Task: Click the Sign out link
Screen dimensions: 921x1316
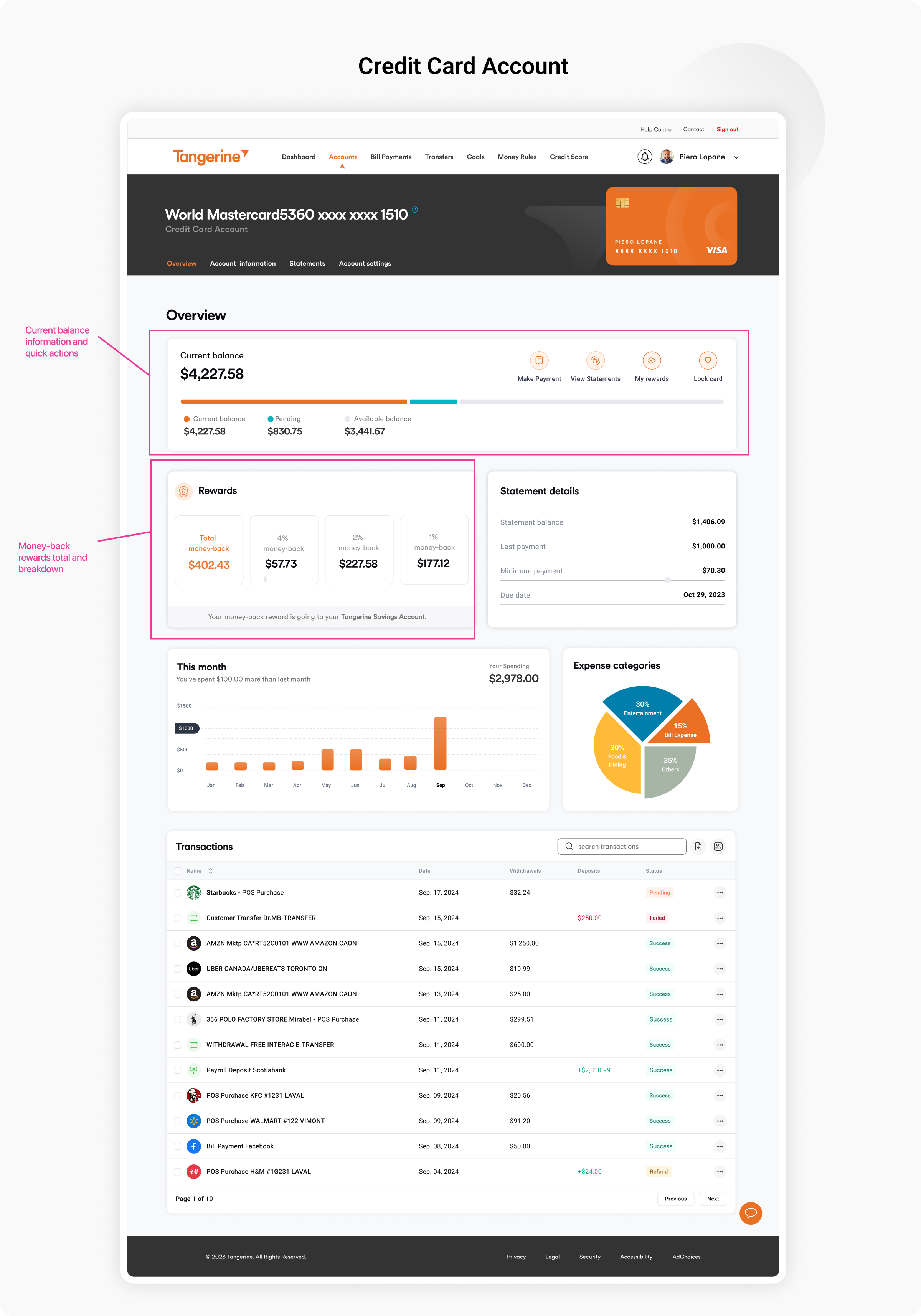Action: pyautogui.click(x=727, y=130)
